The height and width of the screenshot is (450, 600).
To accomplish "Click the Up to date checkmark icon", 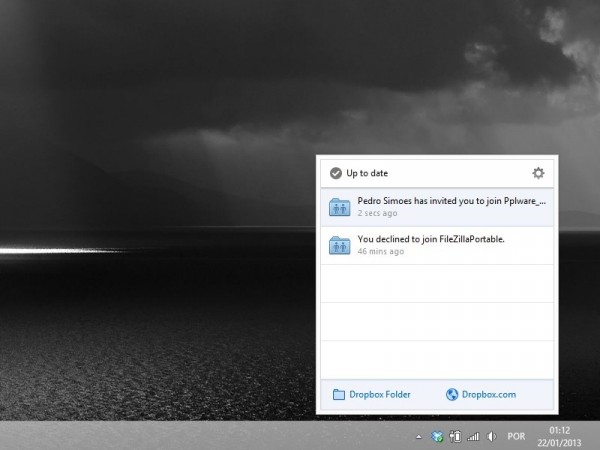I will 336,173.
